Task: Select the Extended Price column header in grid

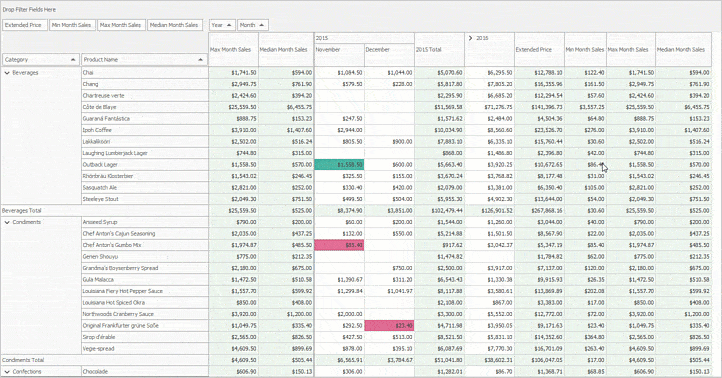Action: (539, 49)
